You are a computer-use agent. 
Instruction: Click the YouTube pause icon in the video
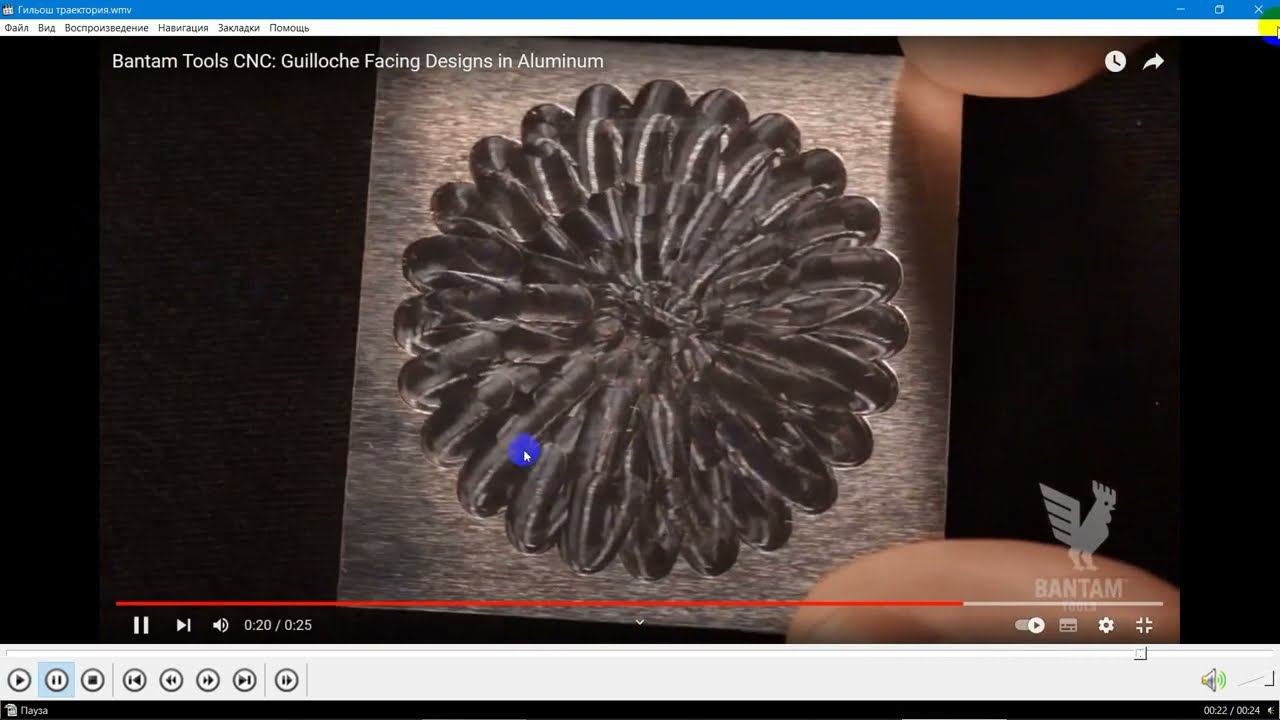[141, 625]
